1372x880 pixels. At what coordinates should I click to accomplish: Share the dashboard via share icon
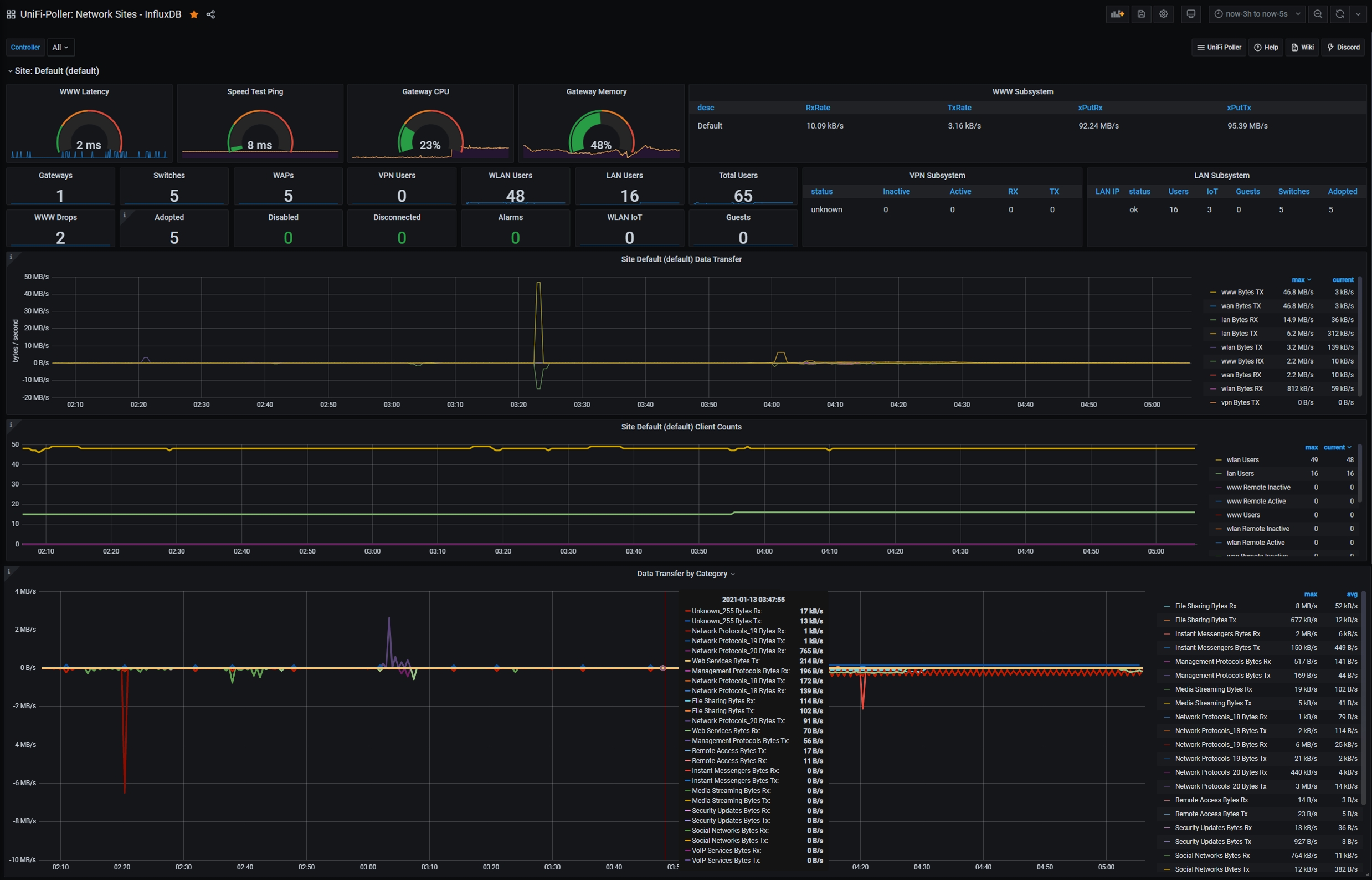[x=211, y=14]
